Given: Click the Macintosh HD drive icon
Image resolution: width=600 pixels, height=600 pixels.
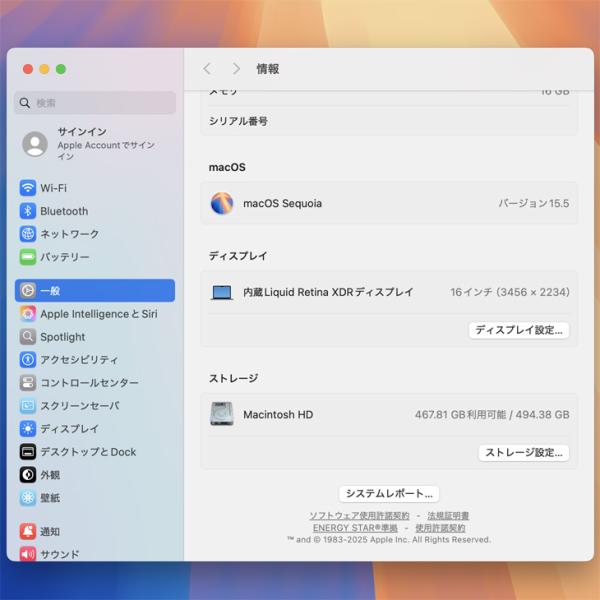Looking at the screenshot, I should point(222,414).
